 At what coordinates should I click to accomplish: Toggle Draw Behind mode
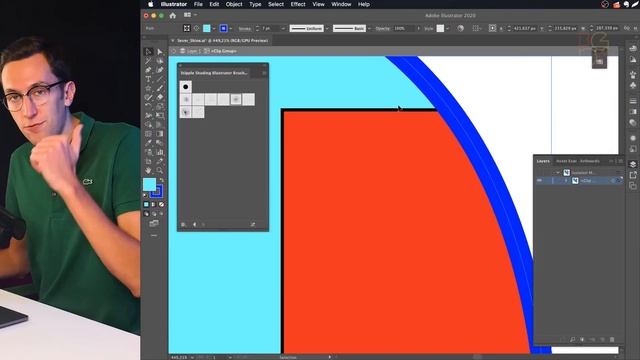(x=154, y=213)
